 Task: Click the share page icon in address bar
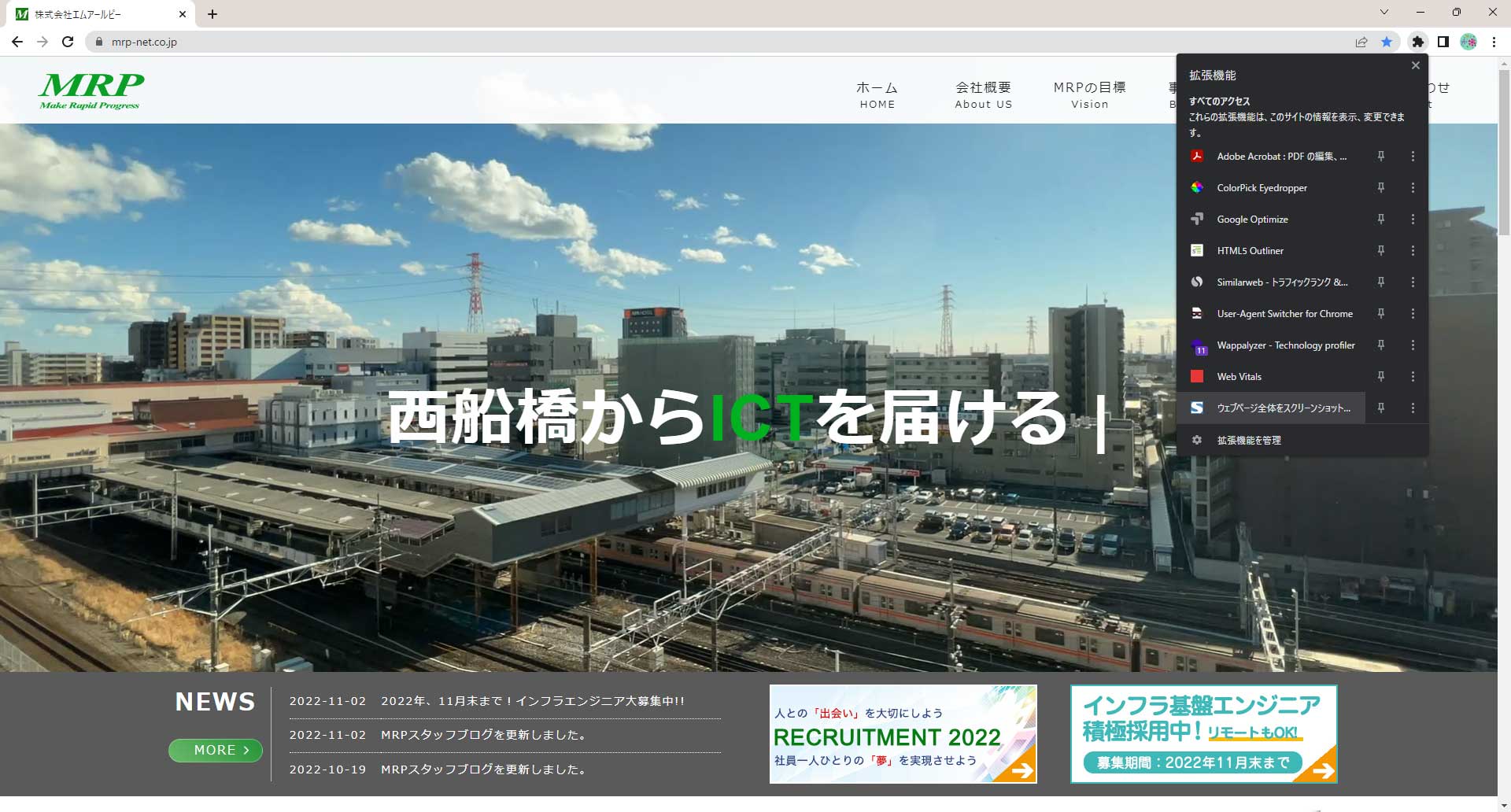(x=1361, y=42)
